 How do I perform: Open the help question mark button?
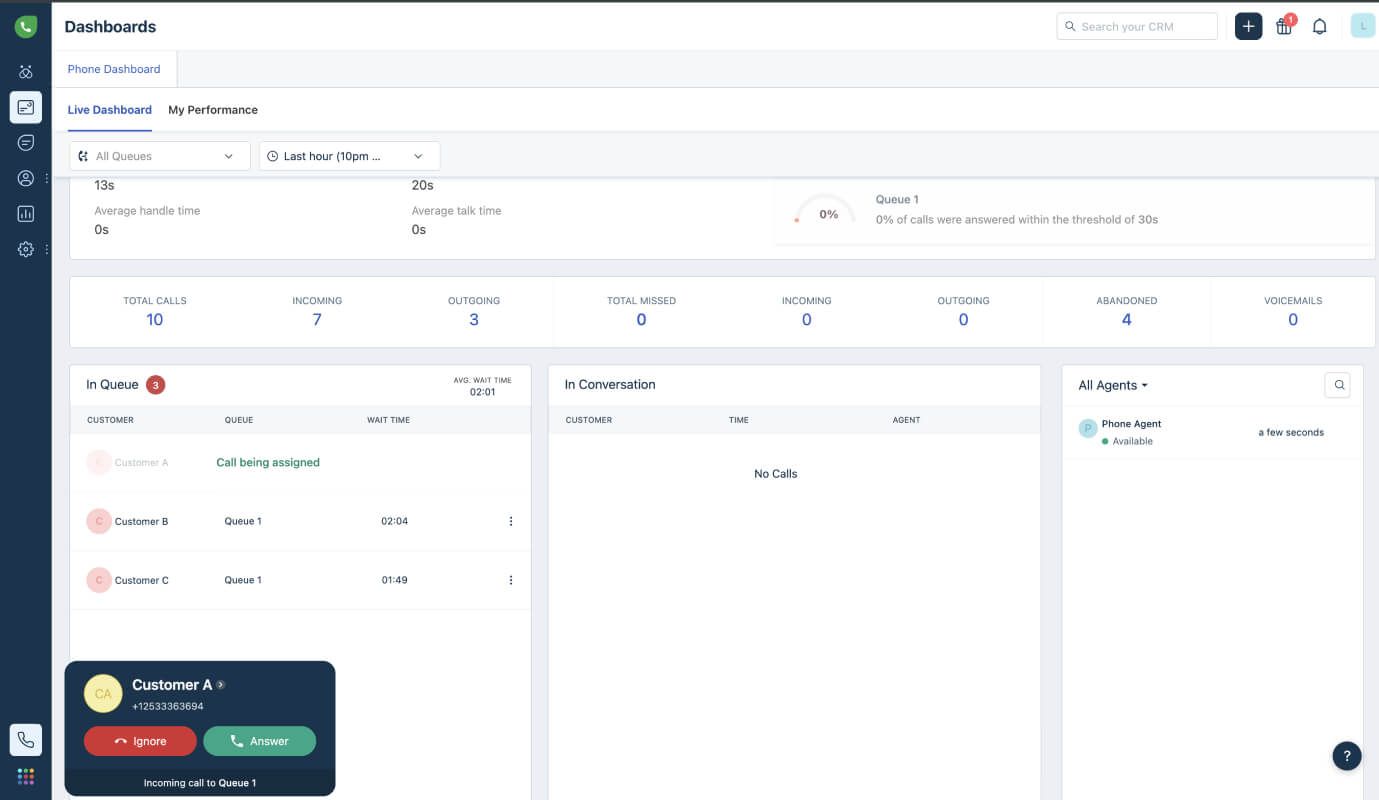1347,756
